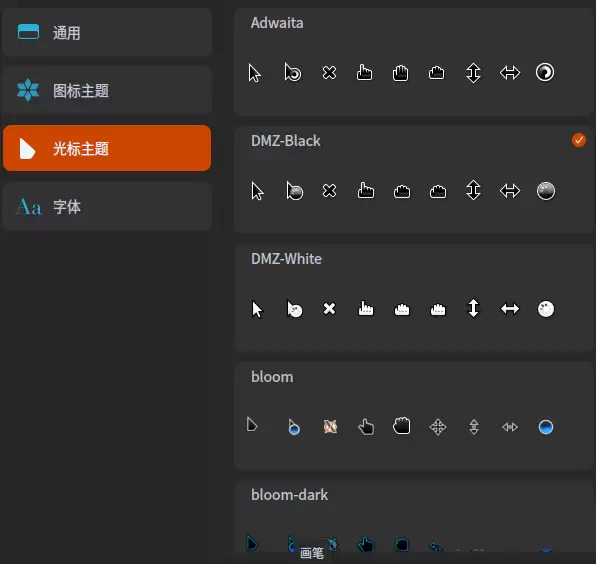The image size is (596, 564).
Task: Select the Adwaita cursor theme card
Action: tap(414, 62)
